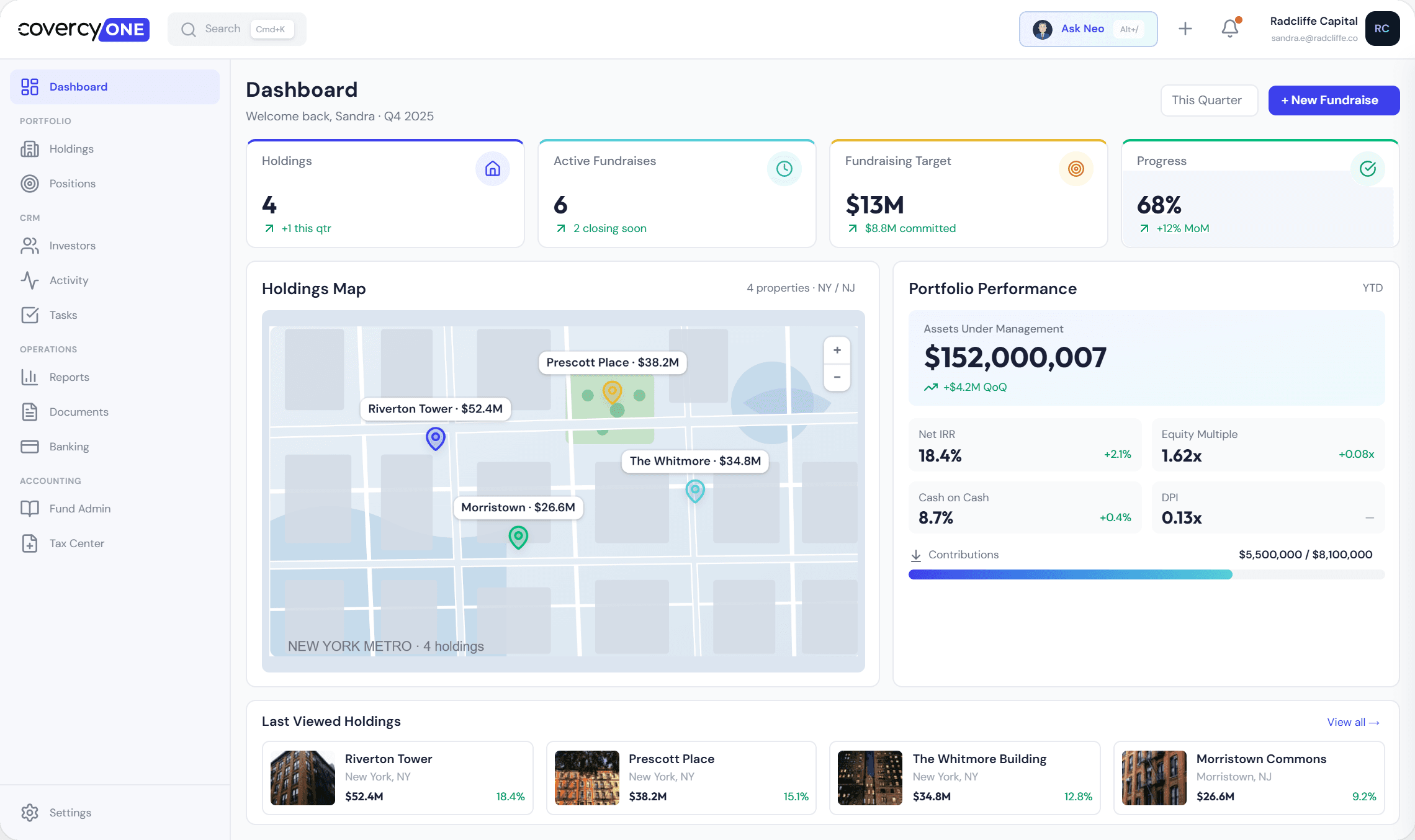Open the This Quarter time period selector
1415x840 pixels.
point(1208,100)
